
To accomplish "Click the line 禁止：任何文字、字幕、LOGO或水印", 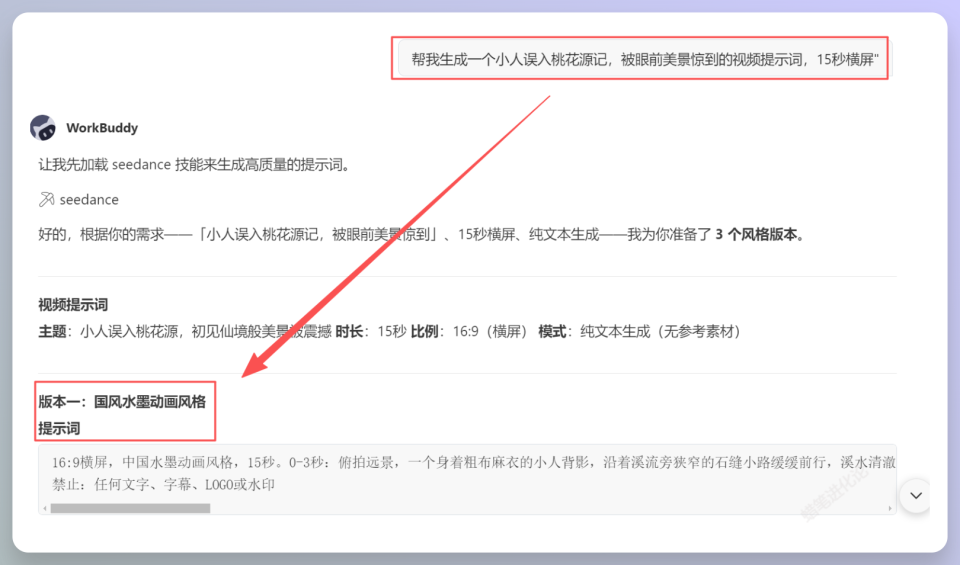I will (x=163, y=484).
